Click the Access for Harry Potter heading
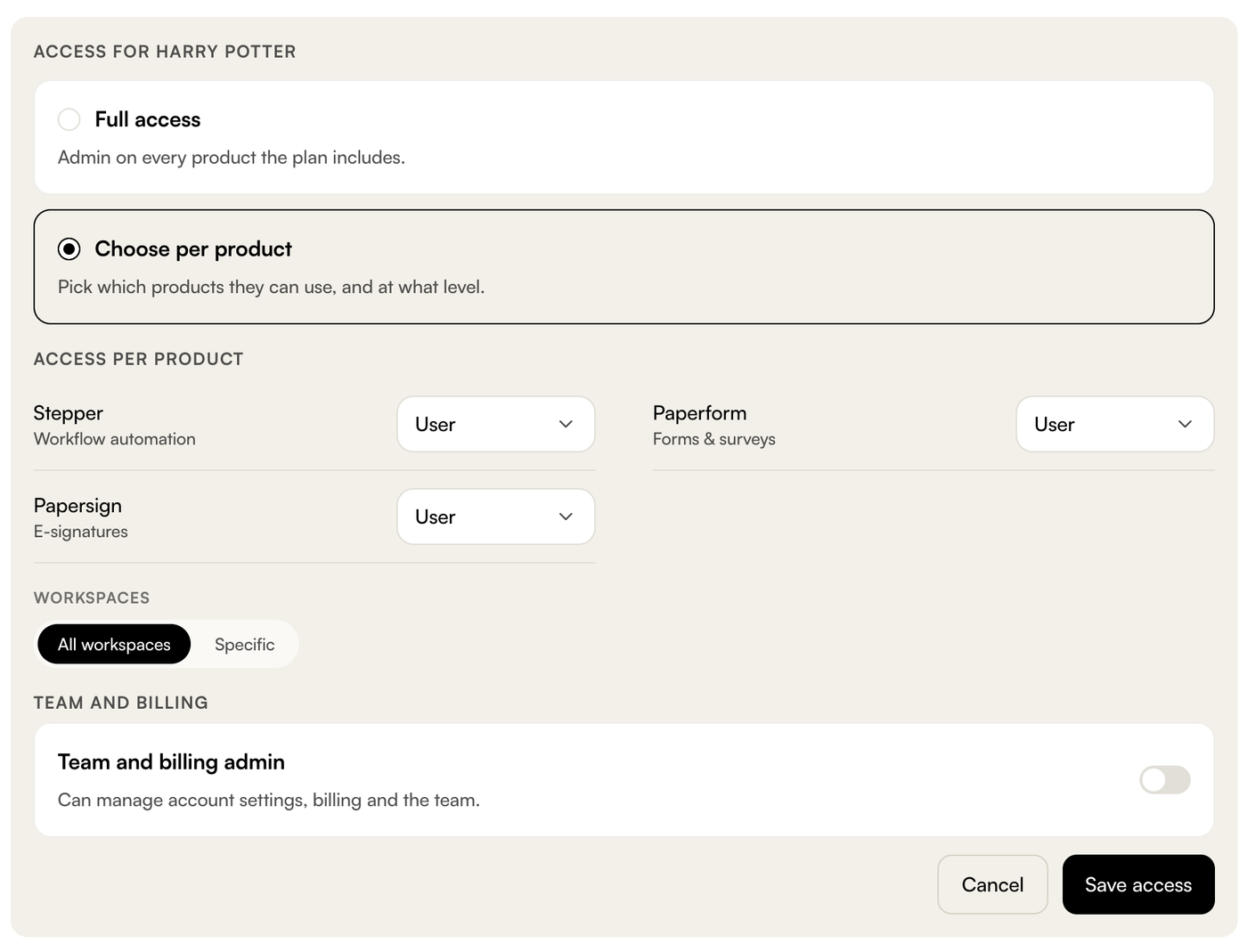This screenshot has width=1247, height=952. 165,52
